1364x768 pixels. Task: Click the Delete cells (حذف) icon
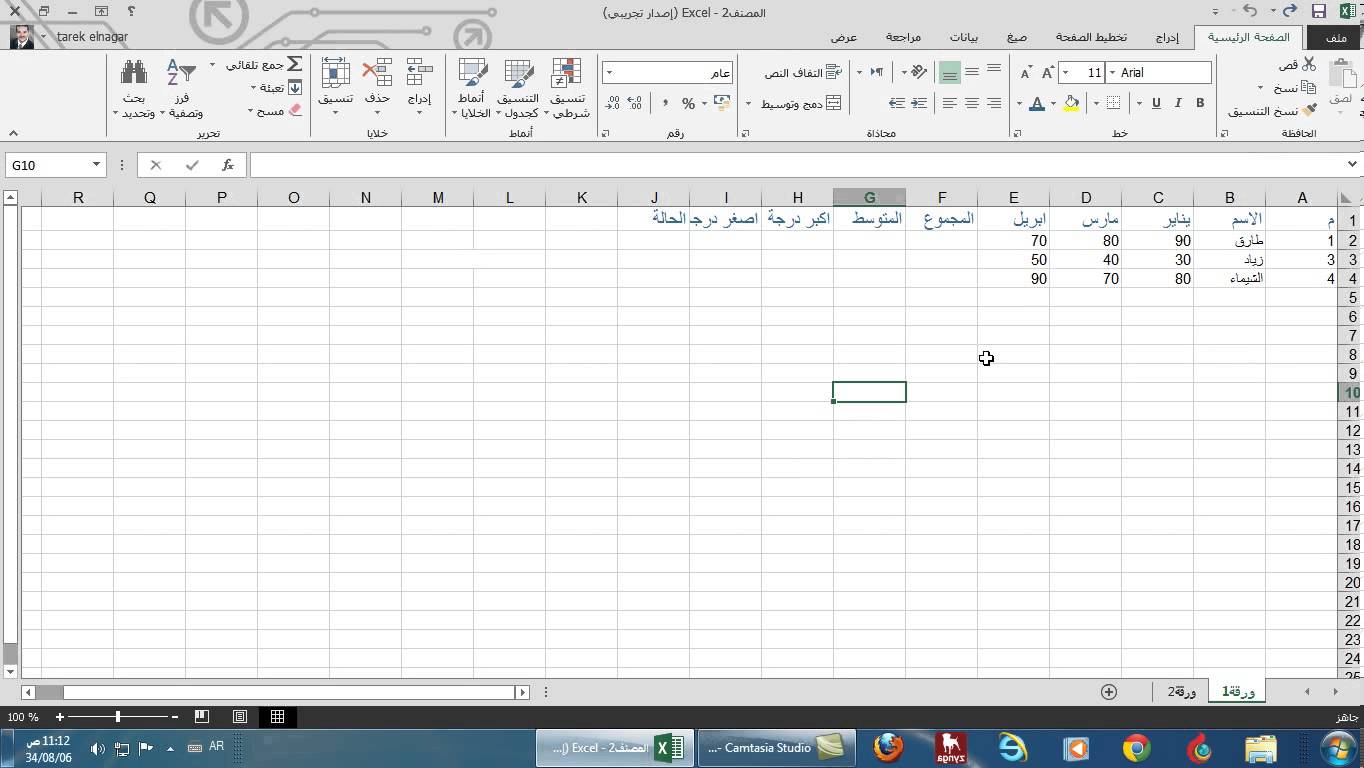[377, 73]
